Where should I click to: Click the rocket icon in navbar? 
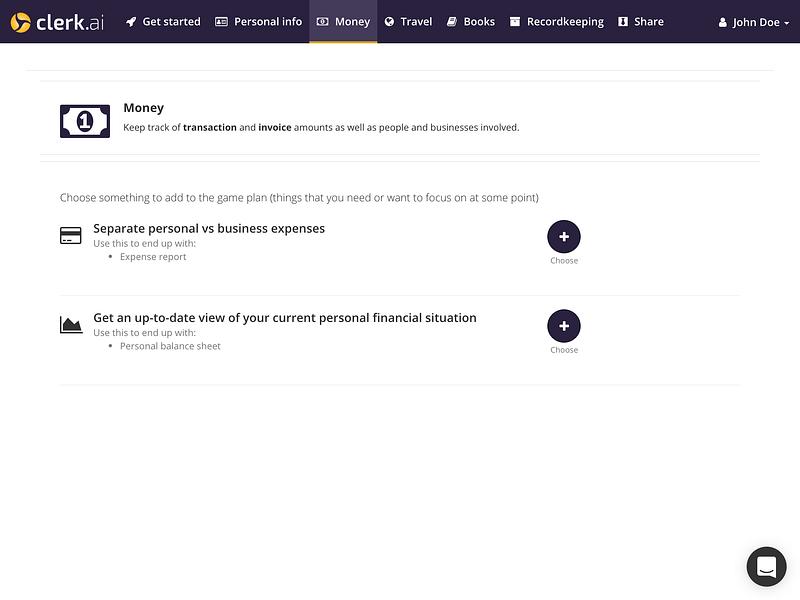(x=131, y=21)
